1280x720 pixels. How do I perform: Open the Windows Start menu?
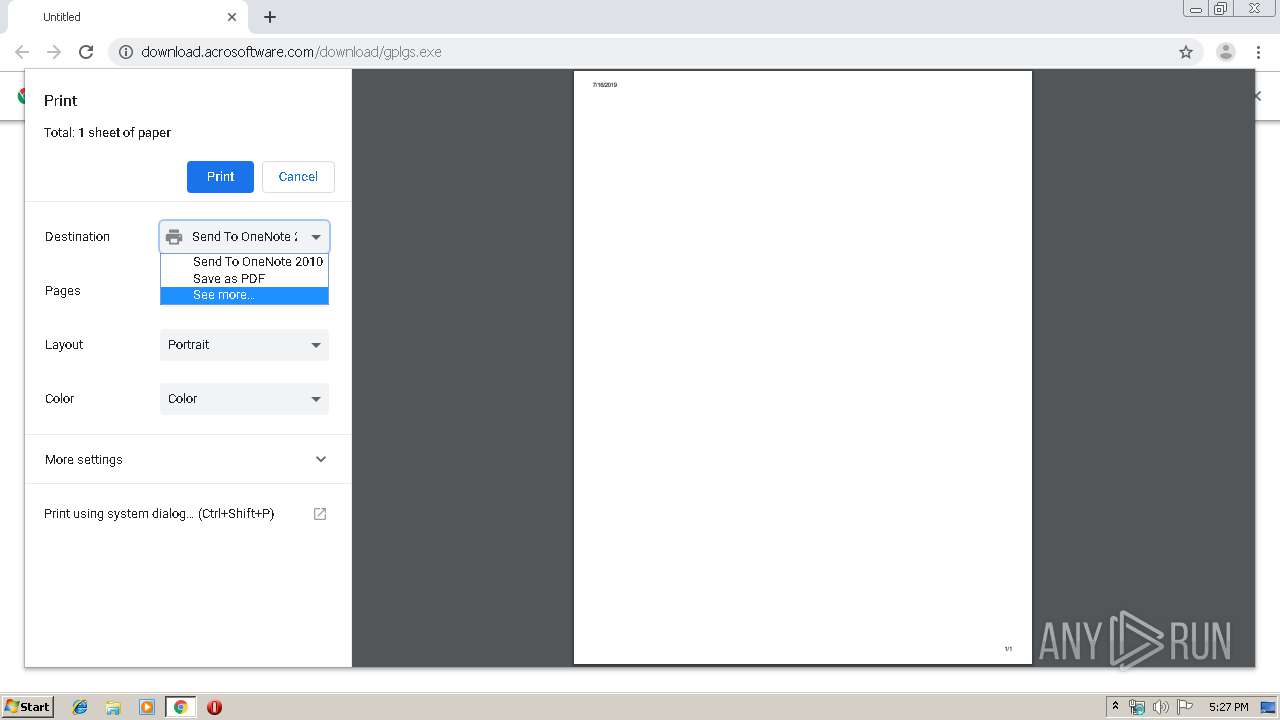(28, 707)
